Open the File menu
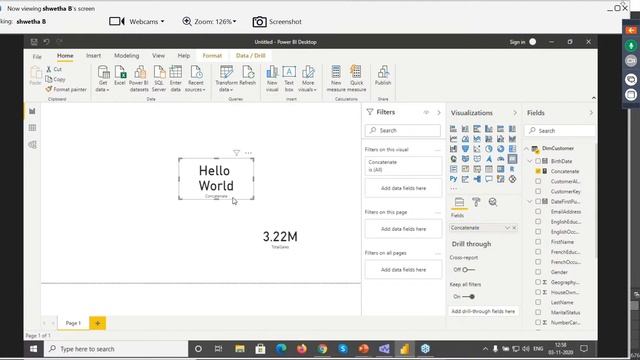 [x=37, y=56]
